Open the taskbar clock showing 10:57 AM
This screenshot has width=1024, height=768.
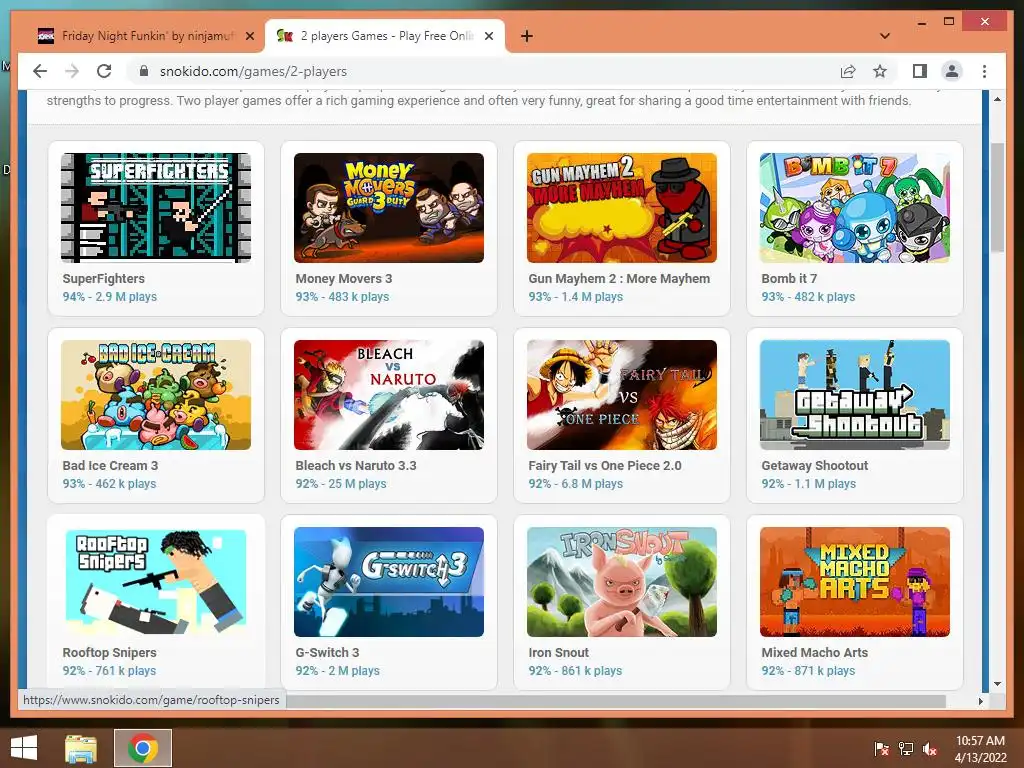980,748
